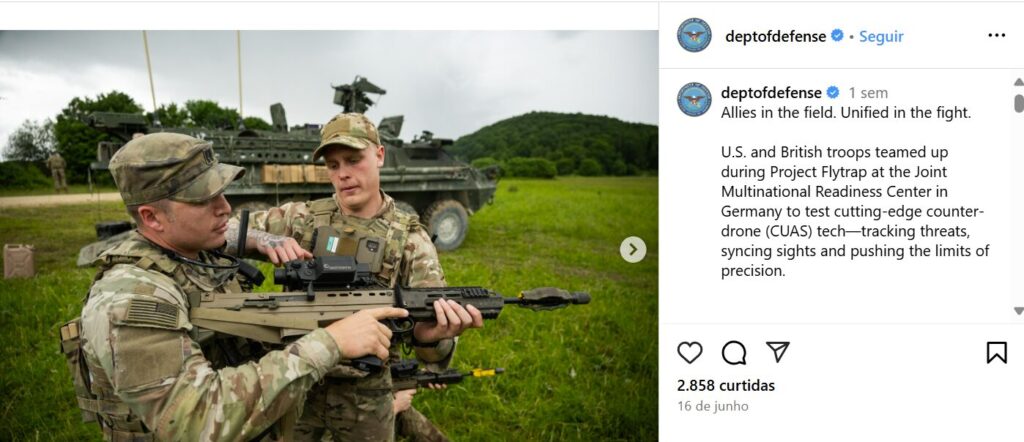Open deptofdefense profile from header username
The height and width of the screenshot is (442, 1024).
[x=775, y=37]
